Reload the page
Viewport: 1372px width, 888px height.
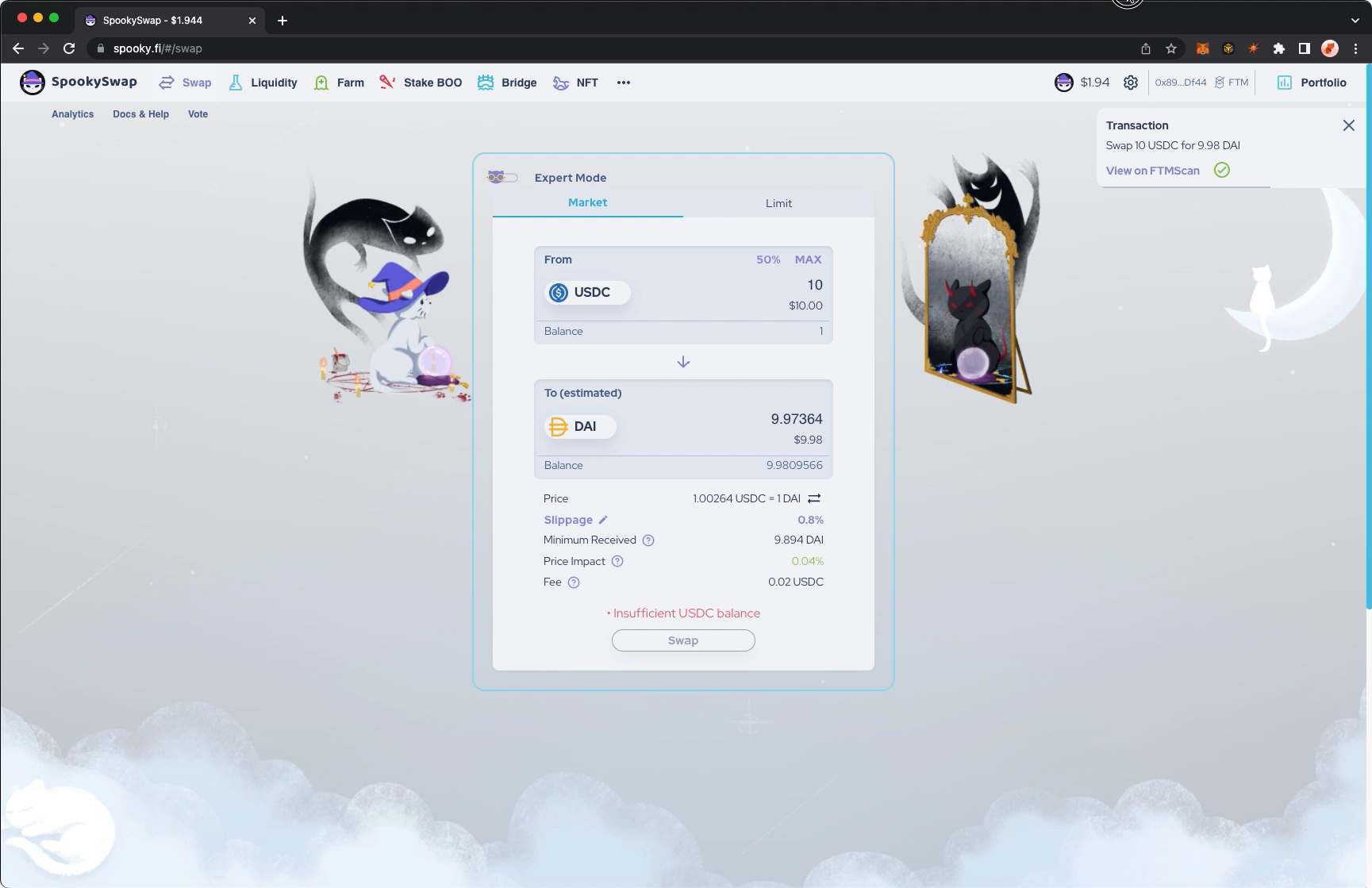point(69,48)
